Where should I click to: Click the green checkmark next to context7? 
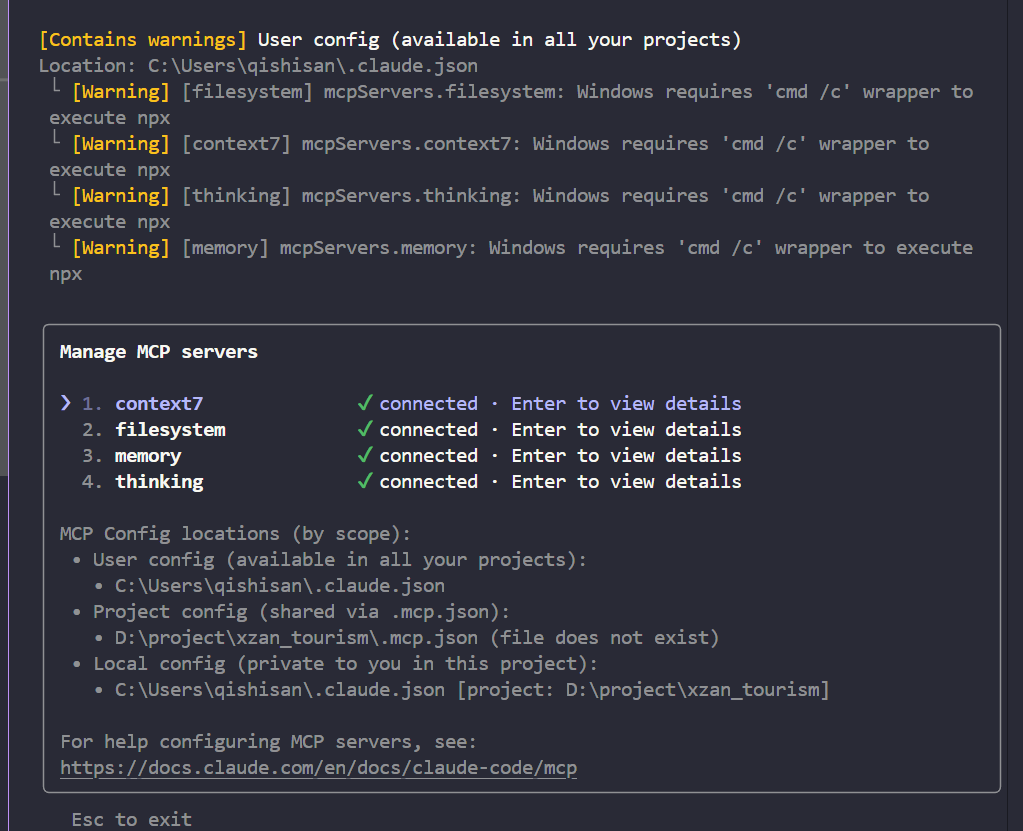[x=365, y=403]
